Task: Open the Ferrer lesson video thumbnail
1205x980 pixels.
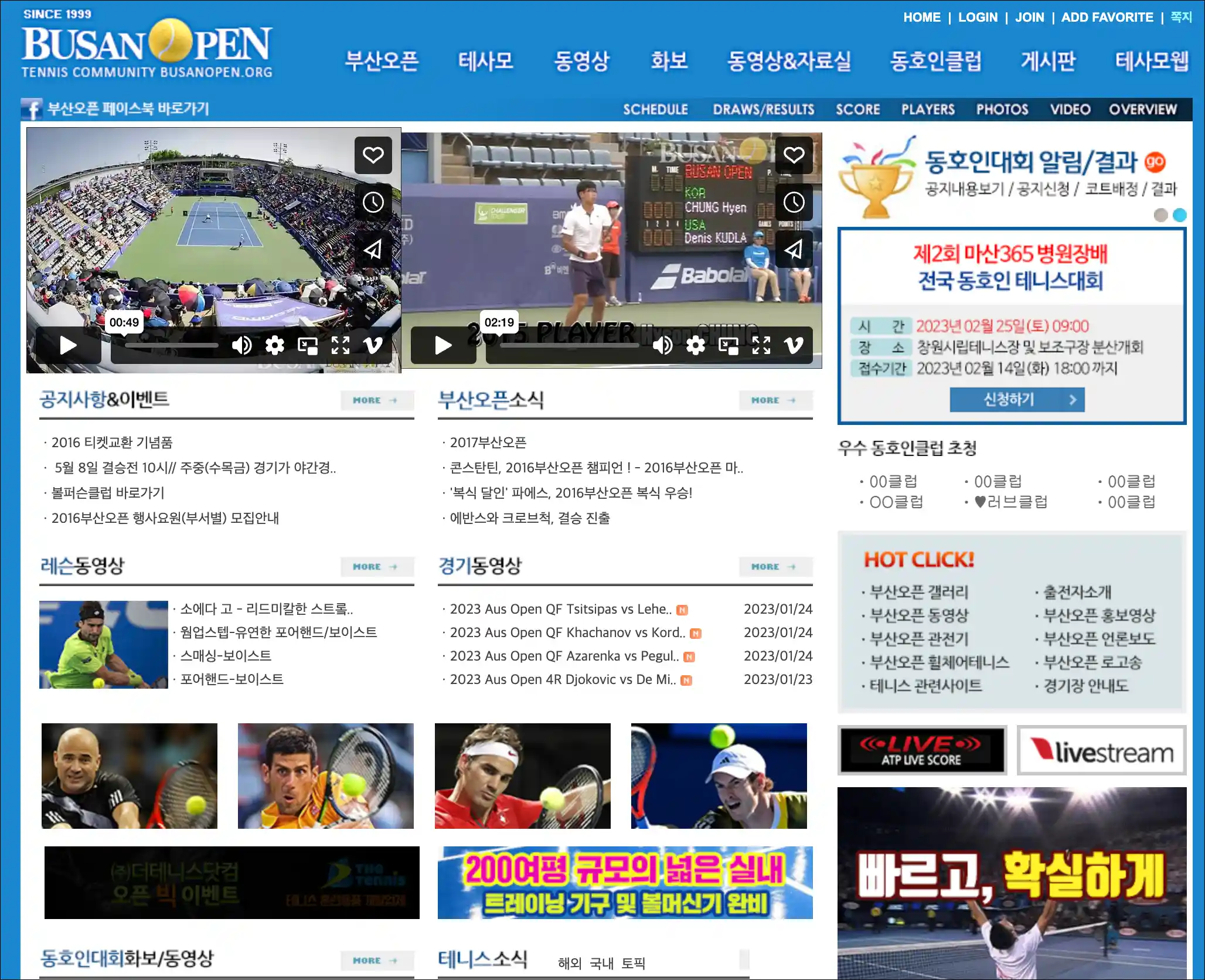Action: [x=104, y=645]
